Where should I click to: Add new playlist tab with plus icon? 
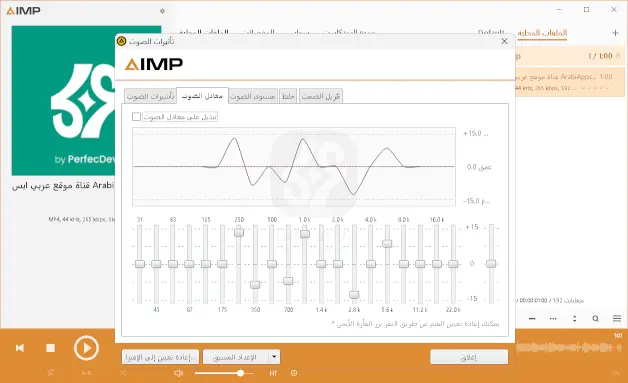pyautogui.click(x=616, y=33)
